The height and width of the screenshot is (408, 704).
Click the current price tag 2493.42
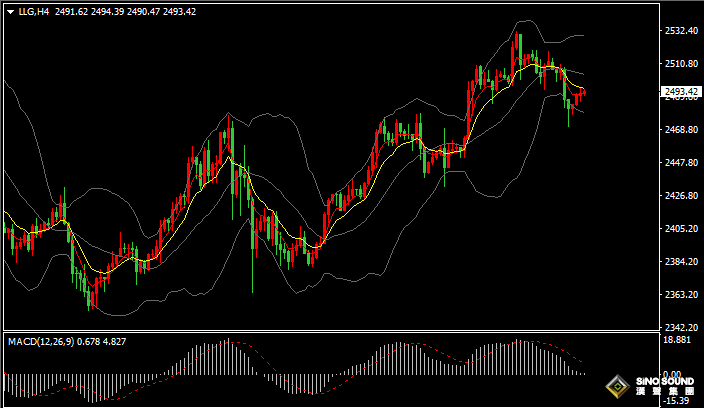click(x=681, y=92)
